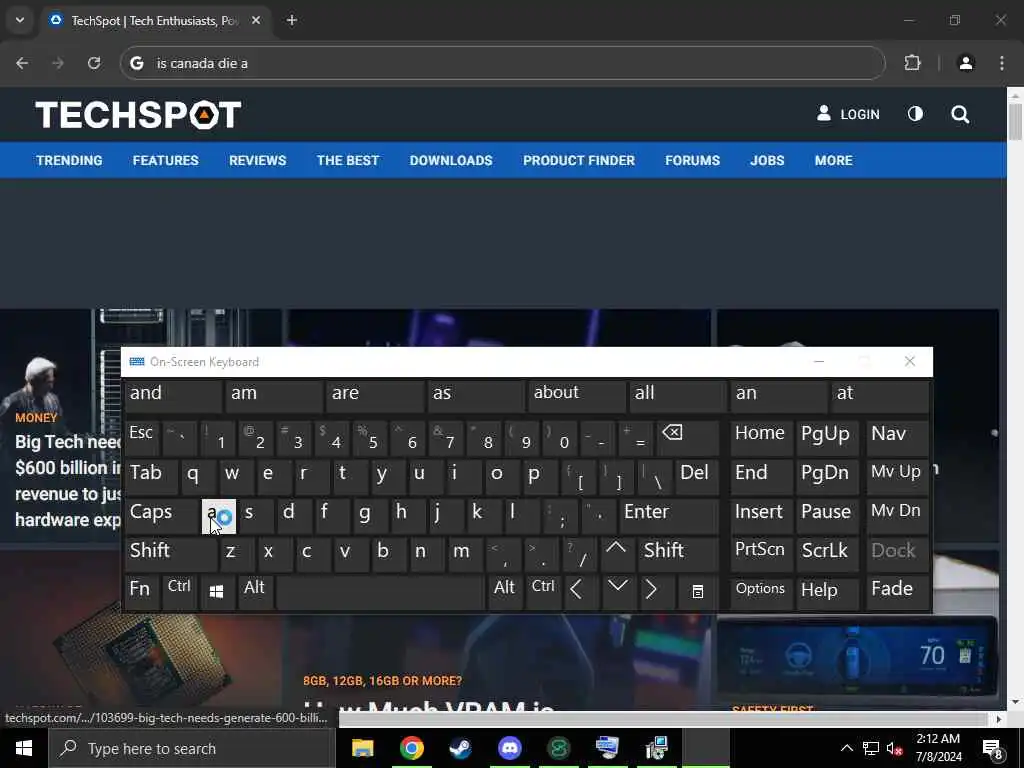
Task: Click the PrtScn key
Action: click(x=761, y=554)
